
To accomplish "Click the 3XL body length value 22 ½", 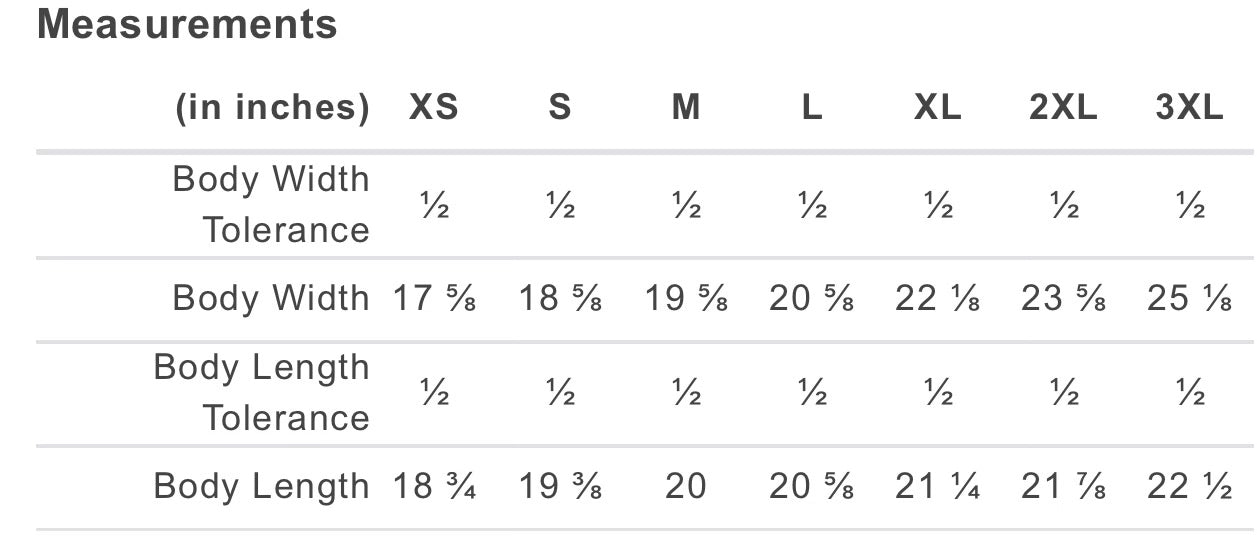I will (1189, 487).
